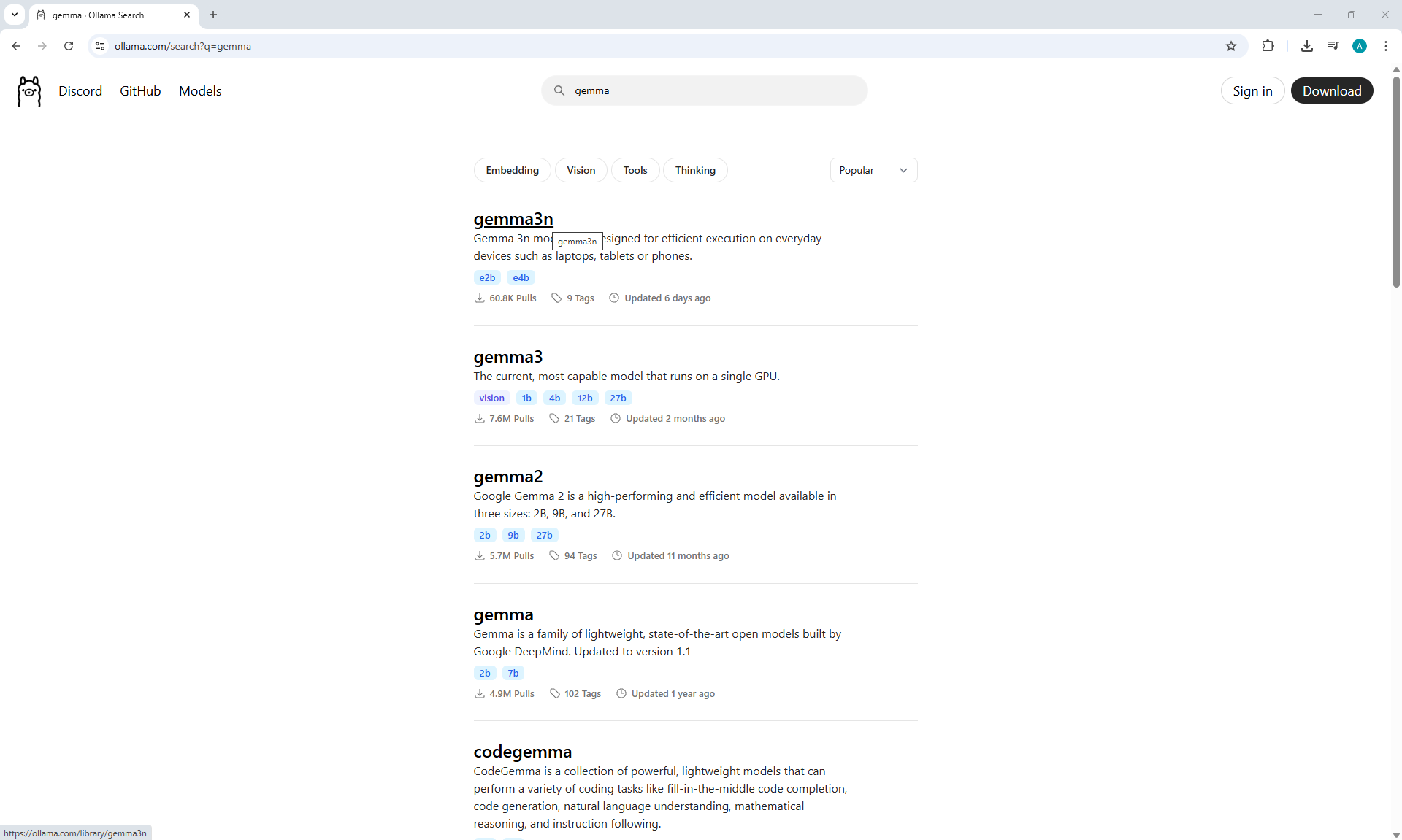Screen dimensions: 1402x840
Task: Open Chrome profile avatar
Action: pyautogui.click(x=1359, y=46)
